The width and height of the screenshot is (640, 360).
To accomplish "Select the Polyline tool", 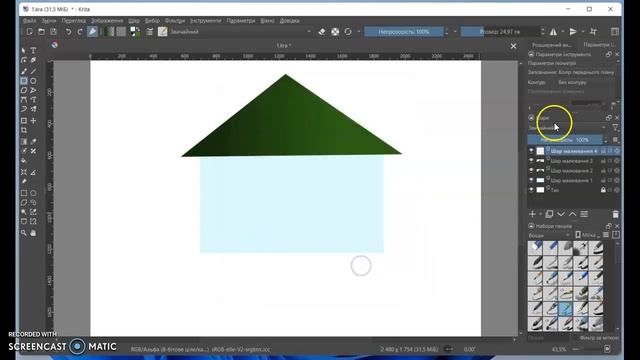I will tap(33, 90).
